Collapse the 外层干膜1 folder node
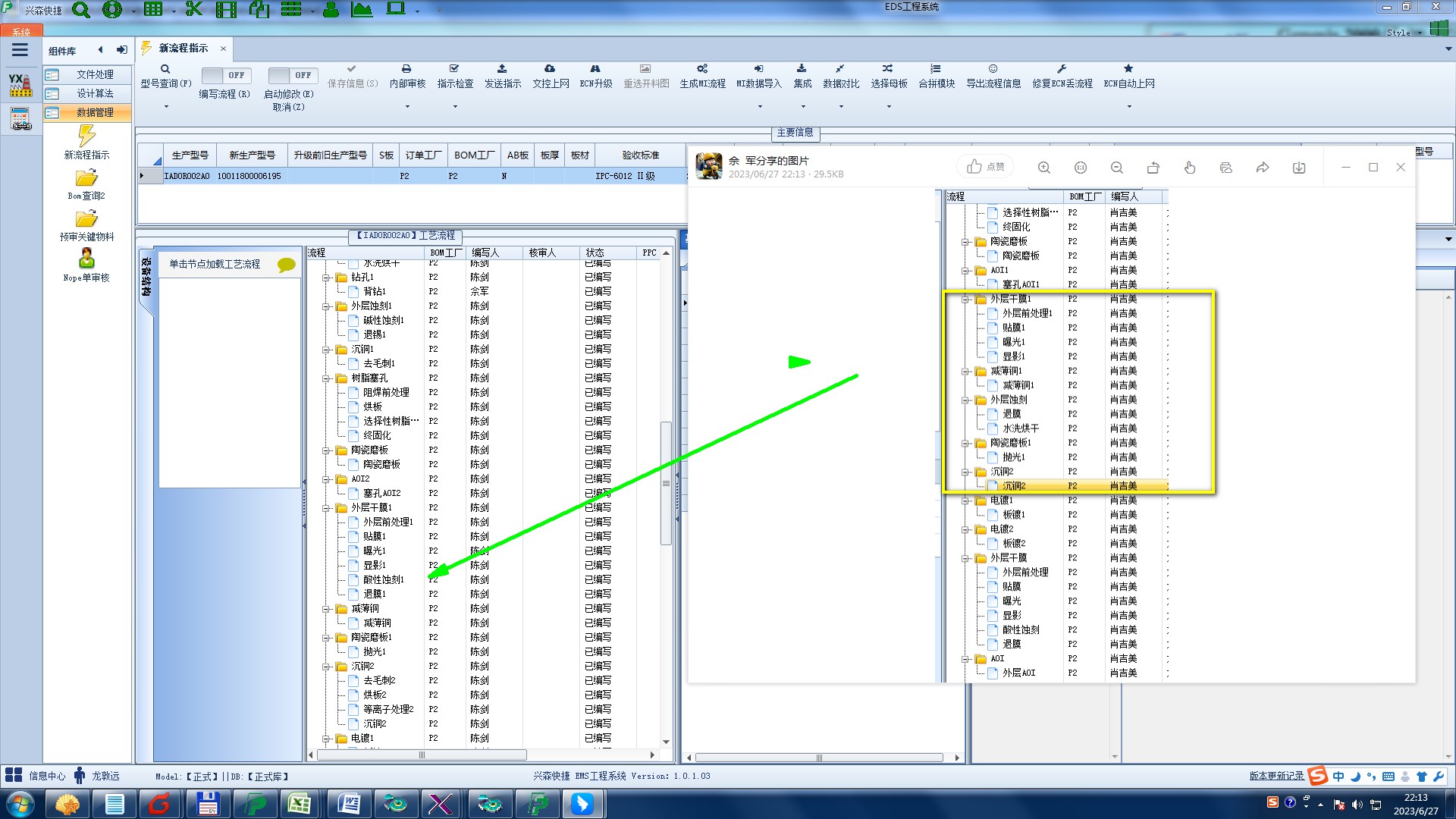 click(326, 508)
